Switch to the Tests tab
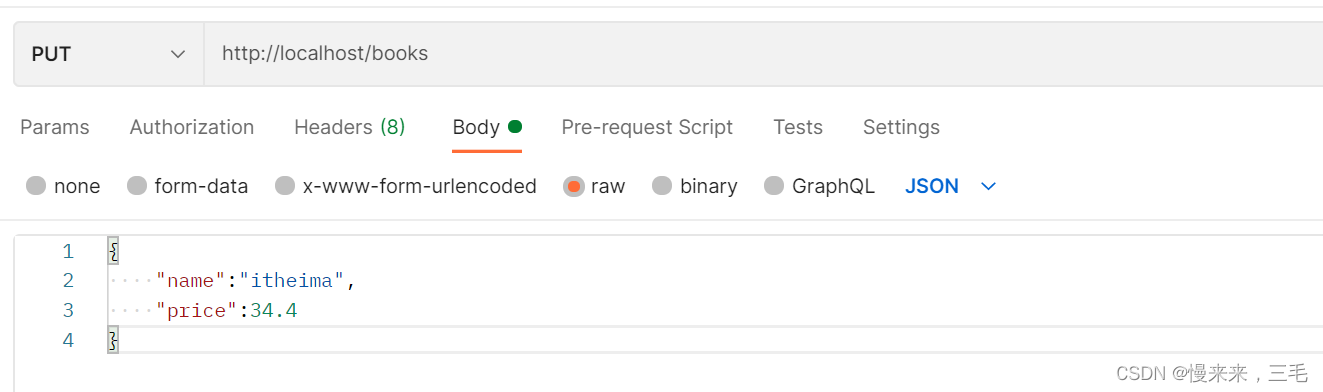The width and height of the screenshot is (1323, 392). pos(798,127)
